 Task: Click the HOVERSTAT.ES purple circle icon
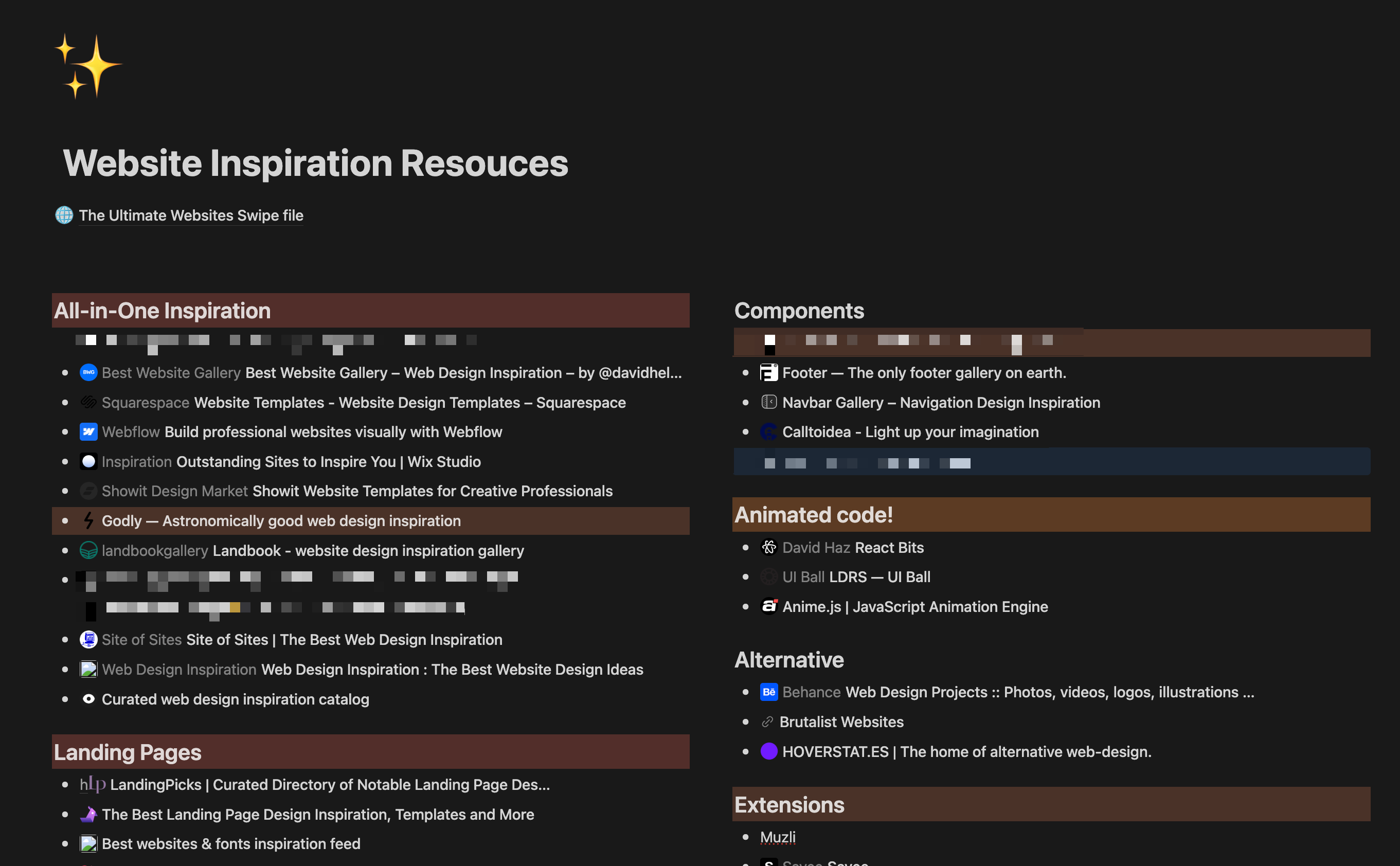pyautogui.click(x=769, y=751)
